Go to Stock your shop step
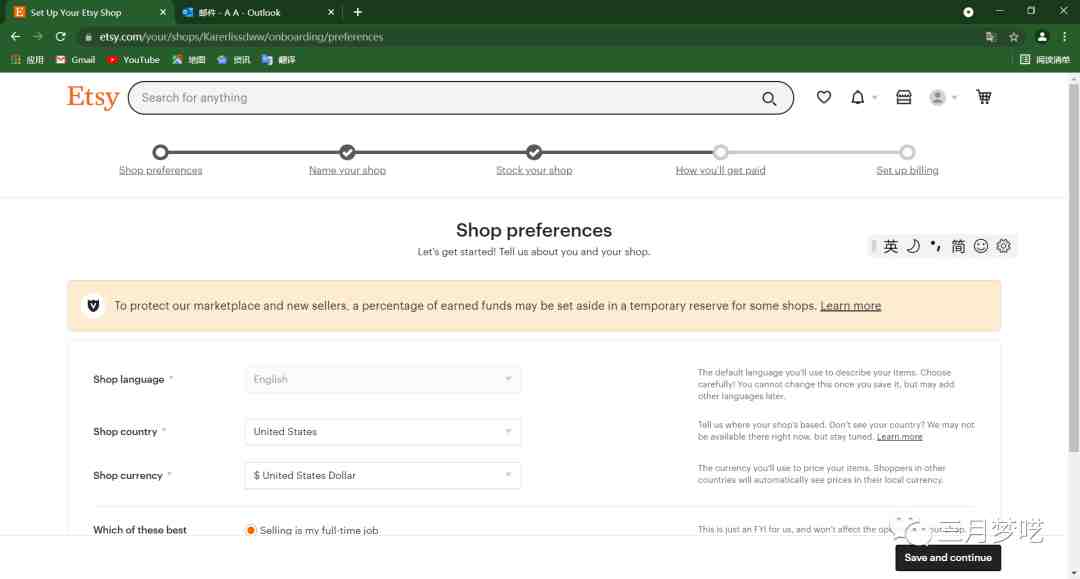The width and height of the screenshot is (1080, 579). tap(534, 171)
